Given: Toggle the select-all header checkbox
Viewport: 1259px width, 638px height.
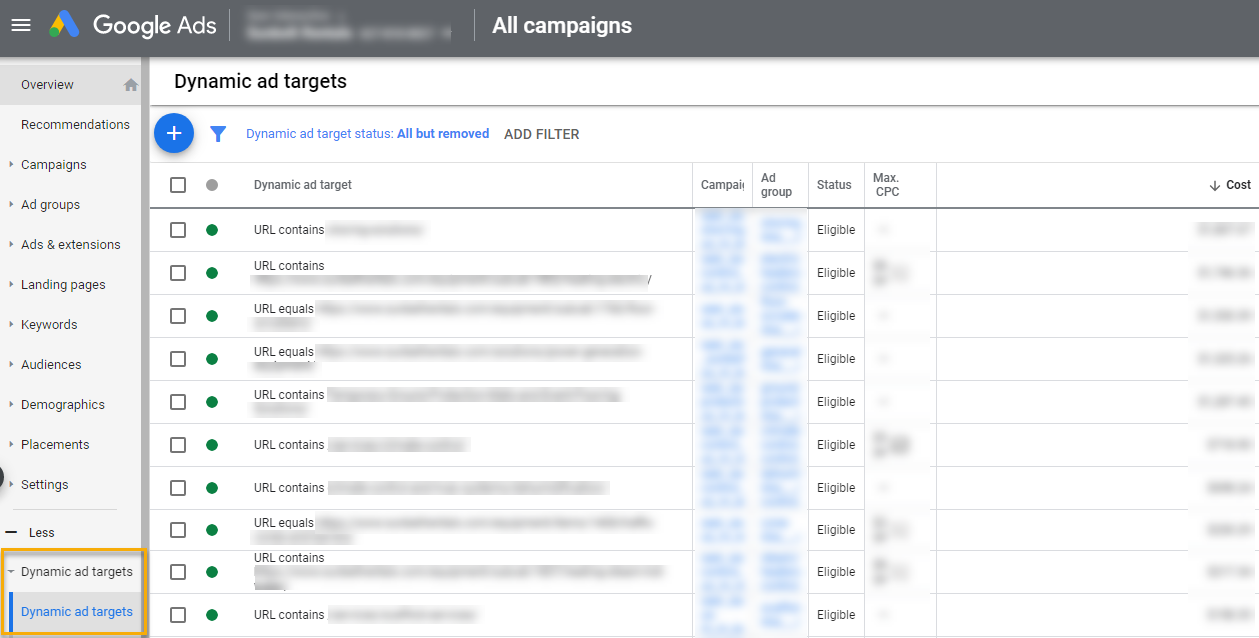Looking at the screenshot, I should [x=178, y=185].
